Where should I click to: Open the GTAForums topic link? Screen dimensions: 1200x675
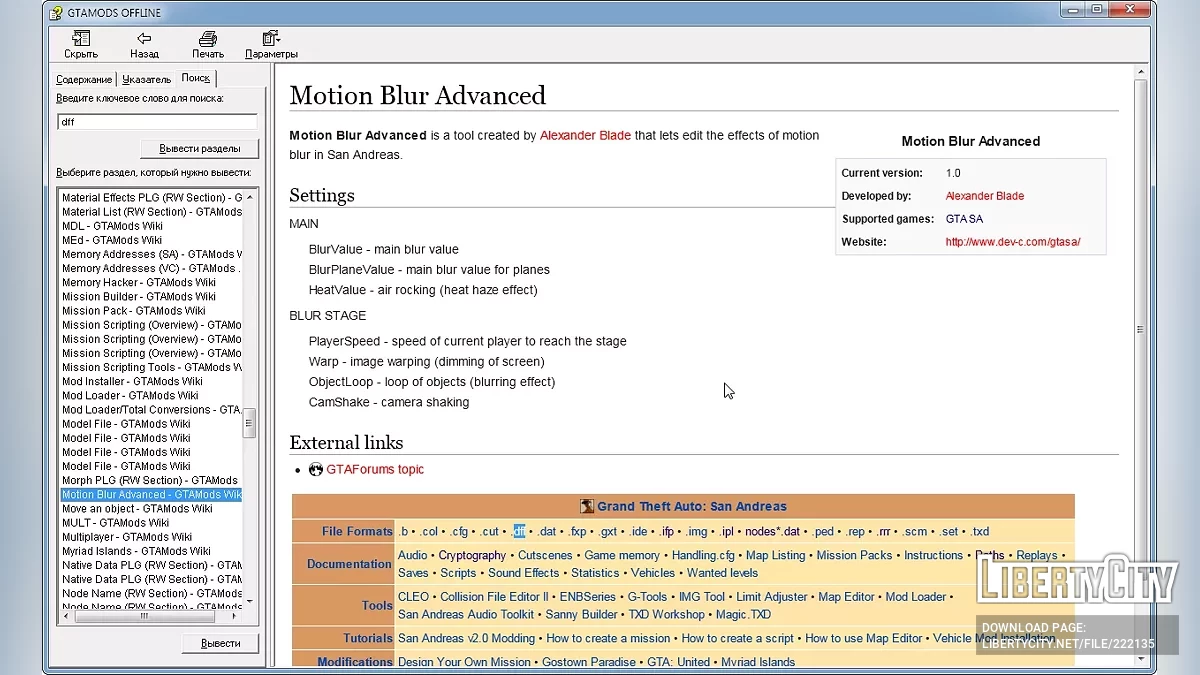click(x=375, y=469)
